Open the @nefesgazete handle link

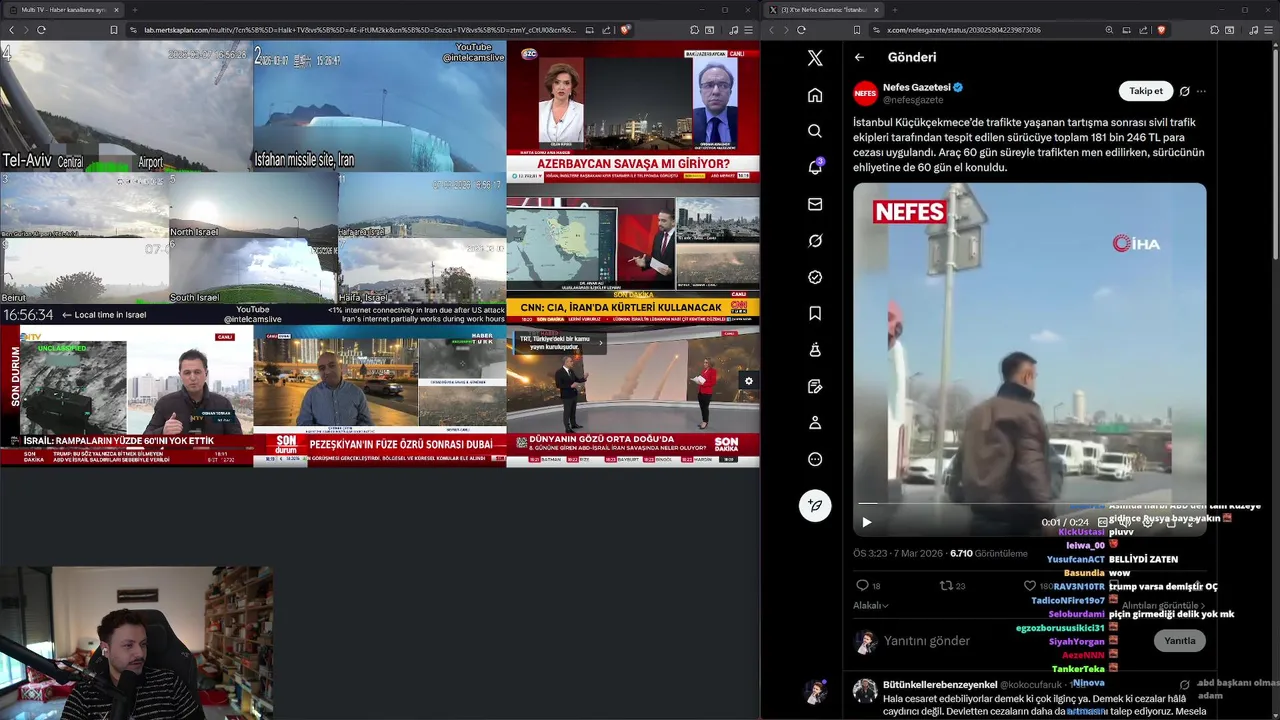pos(913,100)
